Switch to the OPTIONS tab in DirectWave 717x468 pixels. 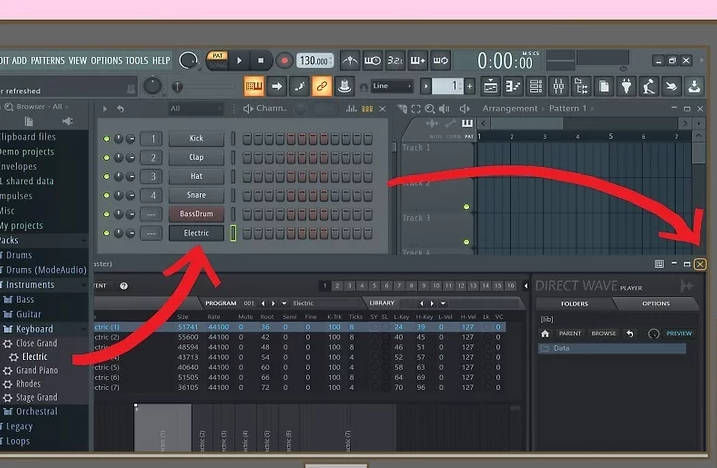(656, 303)
